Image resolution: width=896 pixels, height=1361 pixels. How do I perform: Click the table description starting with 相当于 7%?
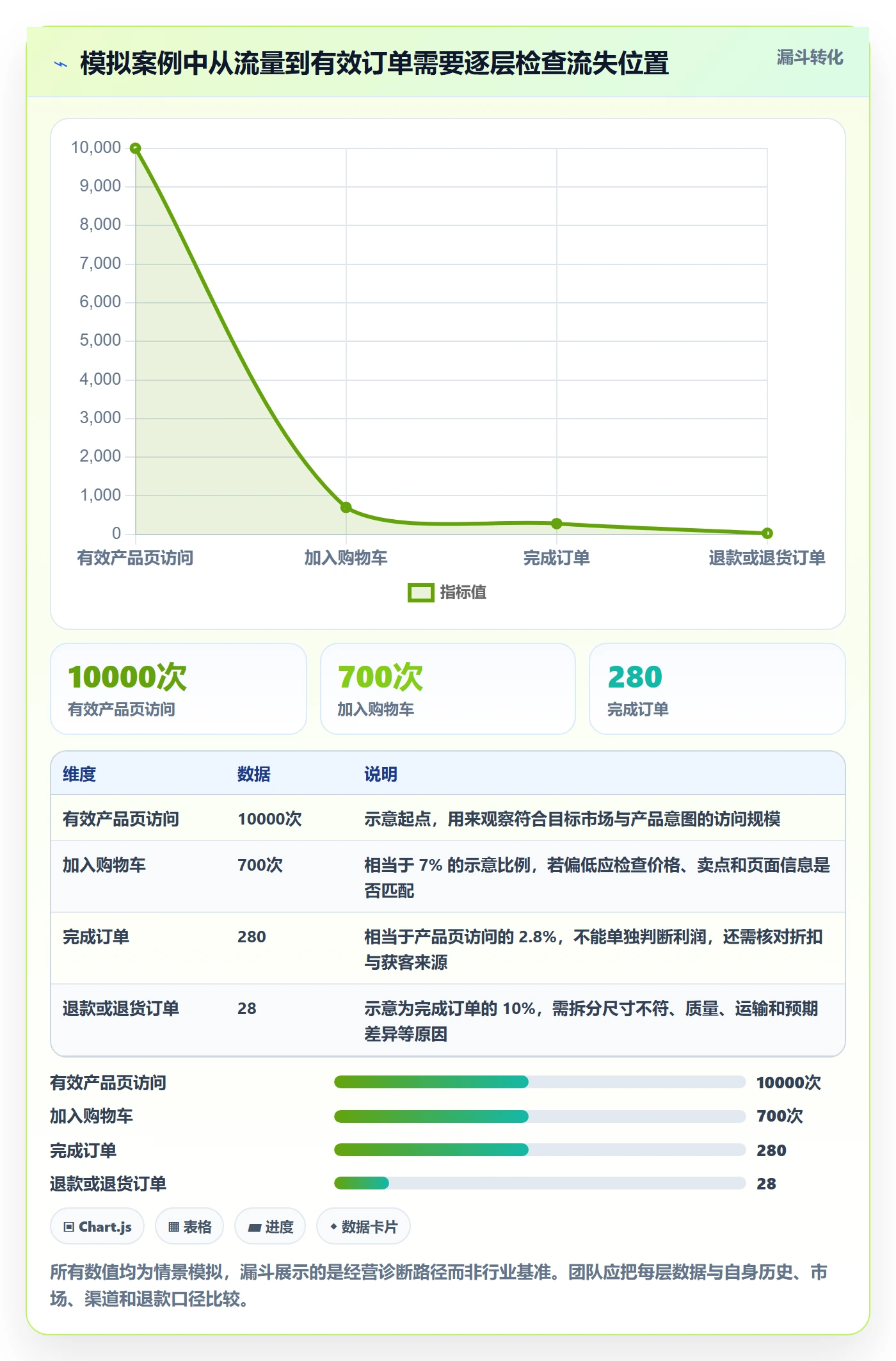[x=597, y=878]
